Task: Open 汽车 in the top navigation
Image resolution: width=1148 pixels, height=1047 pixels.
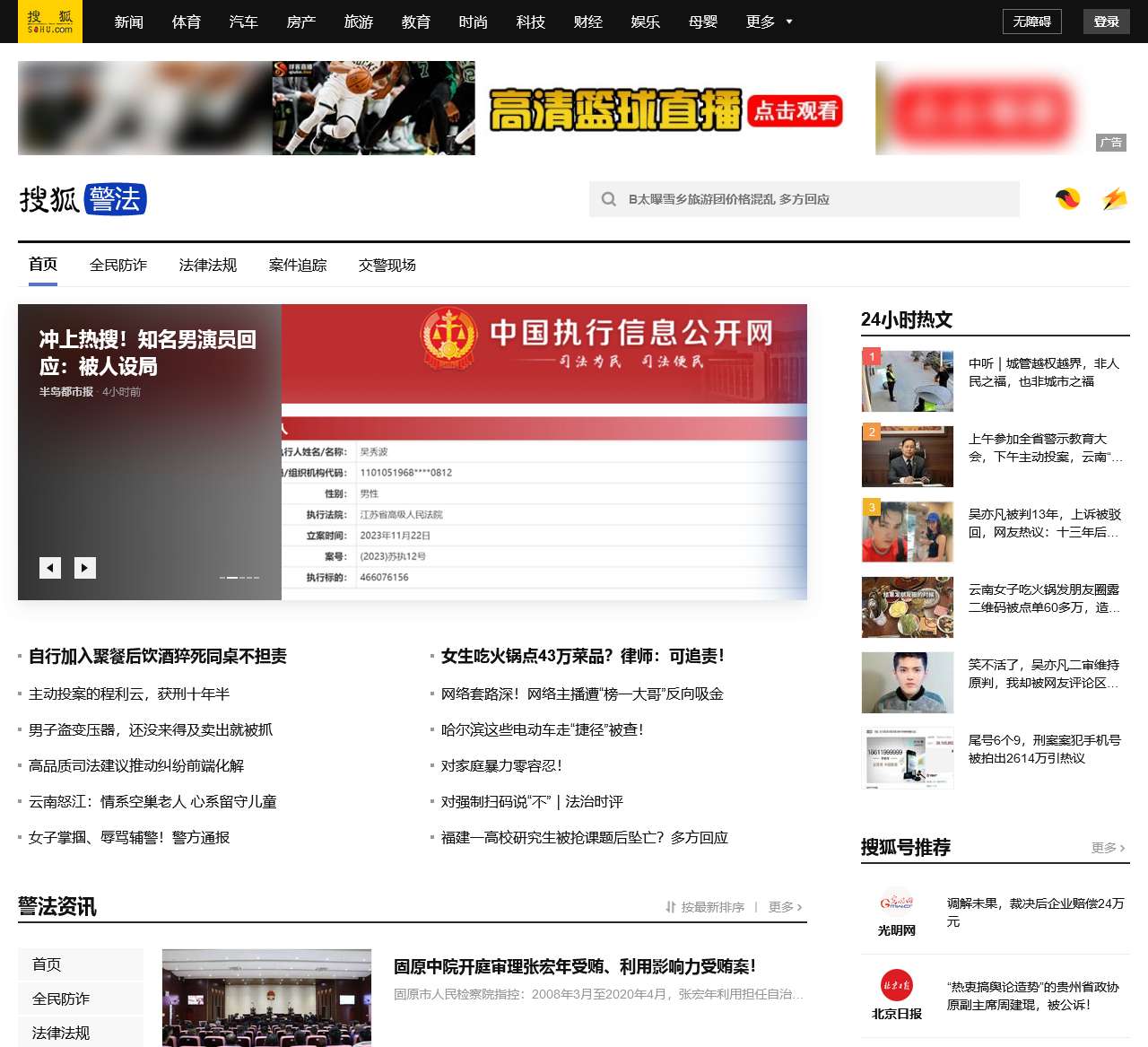Action: click(x=244, y=22)
